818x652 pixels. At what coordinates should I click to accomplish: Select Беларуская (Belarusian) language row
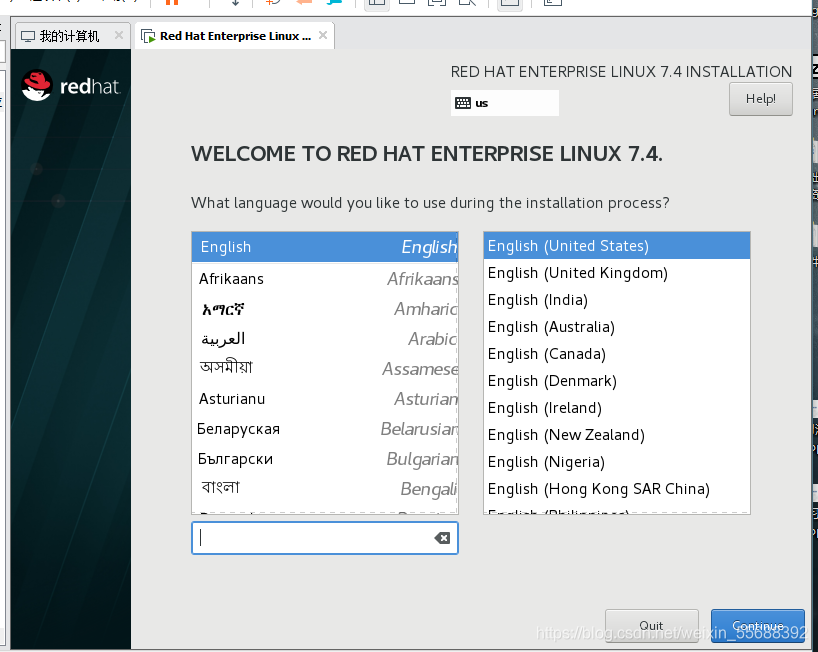tap(325, 429)
